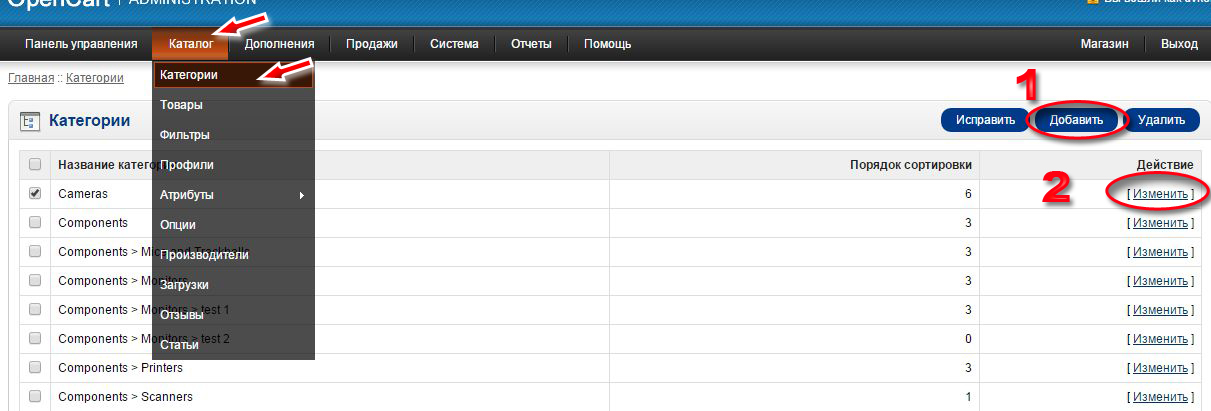This screenshot has width=1211, height=411.
Task: Click Изменить link for Cameras row
Action: coord(1160,194)
